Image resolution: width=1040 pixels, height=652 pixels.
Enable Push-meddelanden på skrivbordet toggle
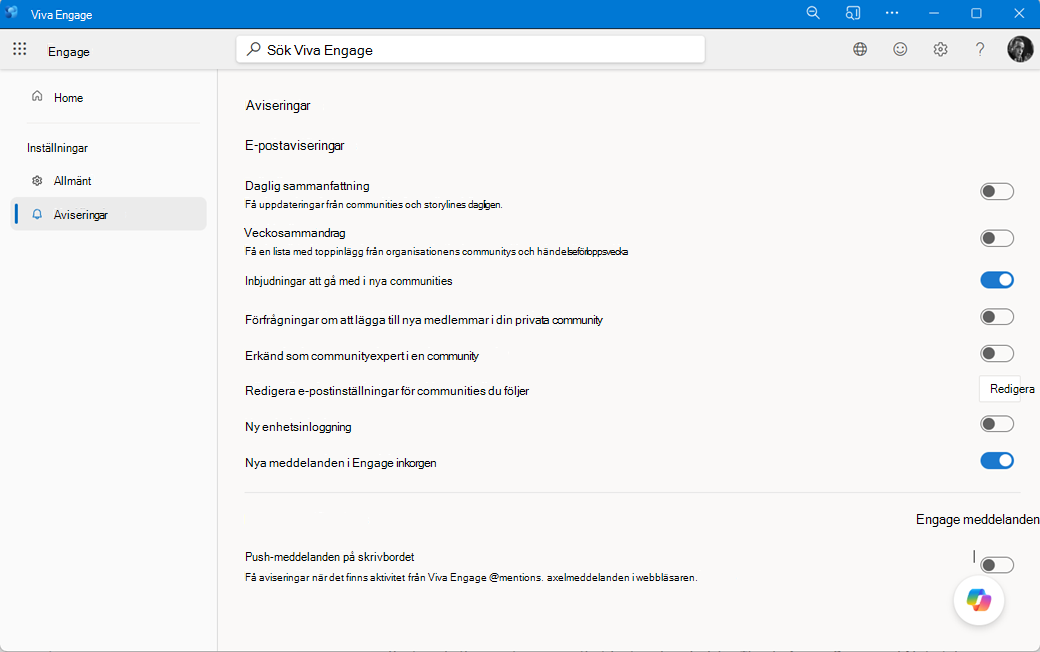pyautogui.click(x=997, y=565)
